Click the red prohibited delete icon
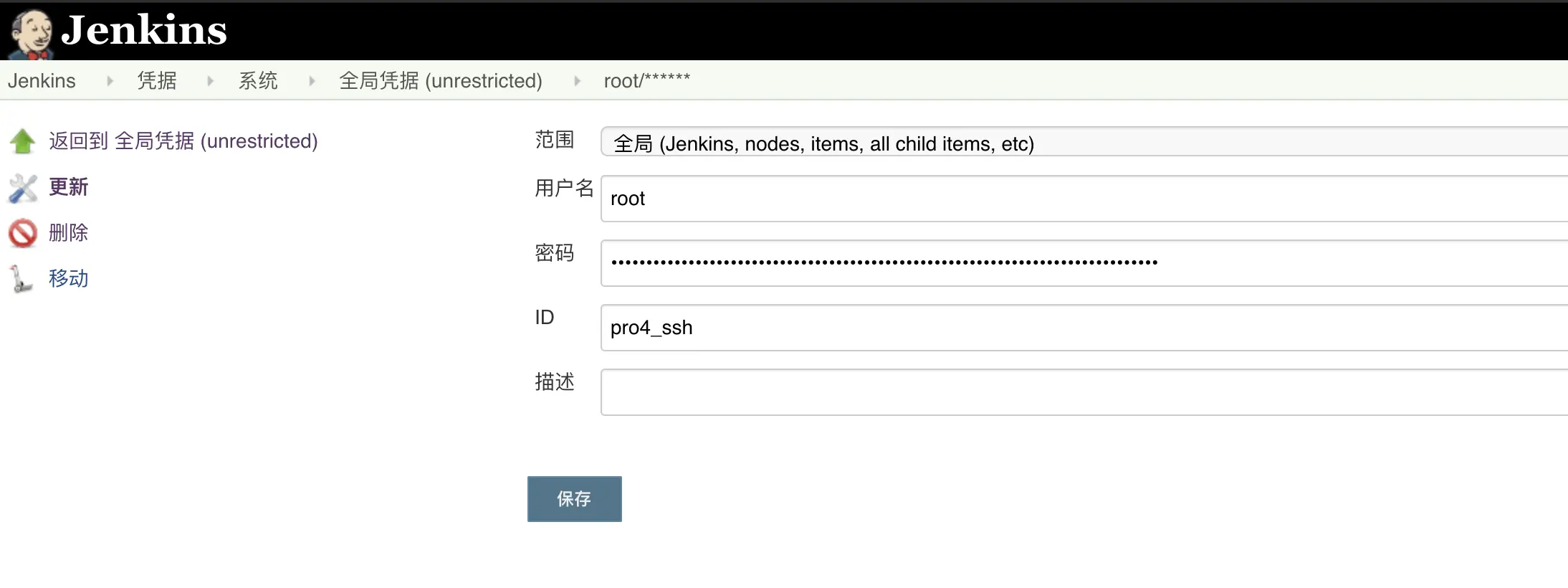Image resolution: width=1568 pixels, height=588 pixels. pyautogui.click(x=22, y=233)
